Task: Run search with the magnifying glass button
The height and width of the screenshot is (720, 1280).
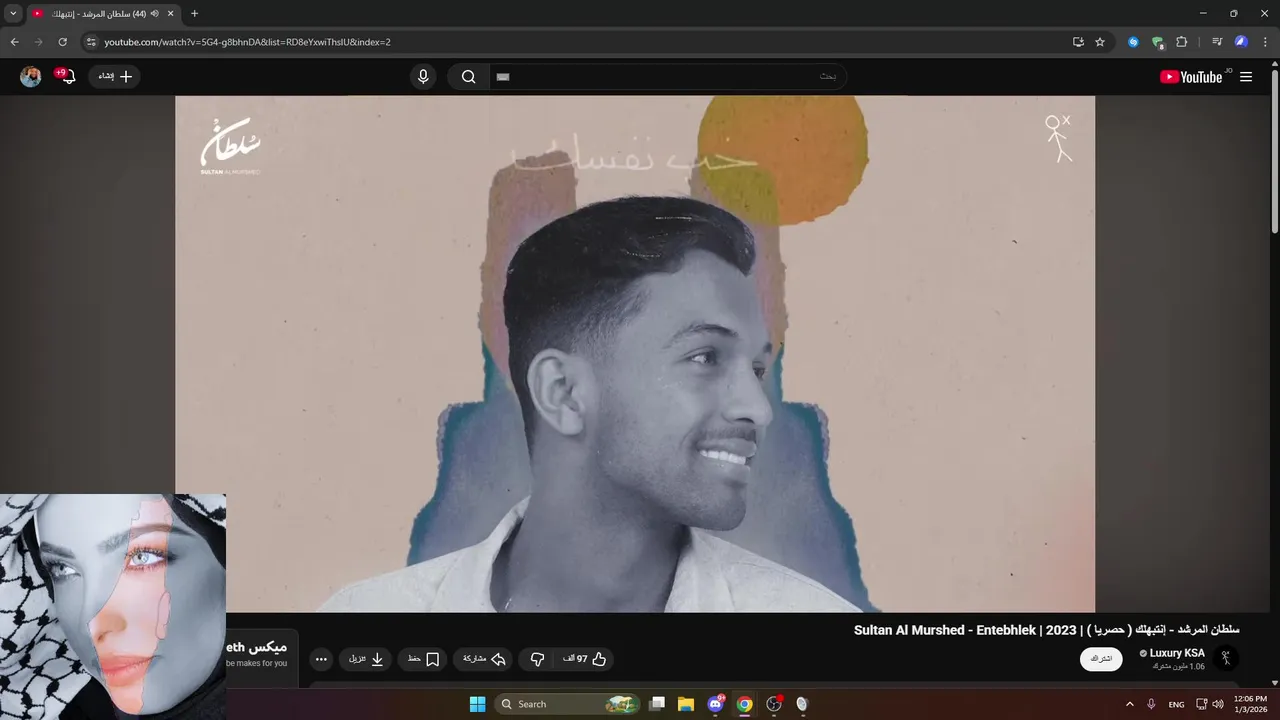Action: (x=468, y=77)
